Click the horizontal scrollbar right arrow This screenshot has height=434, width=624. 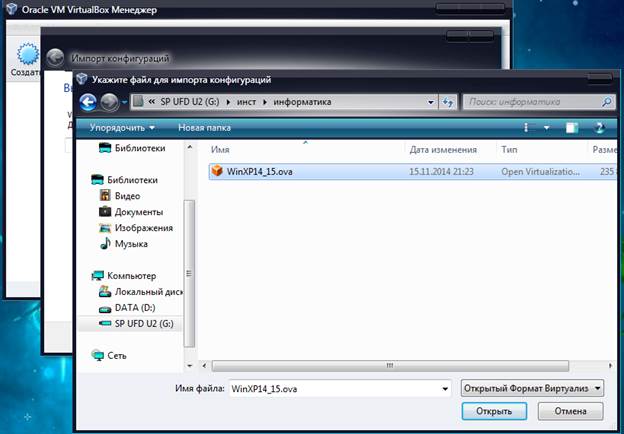click(x=610, y=365)
